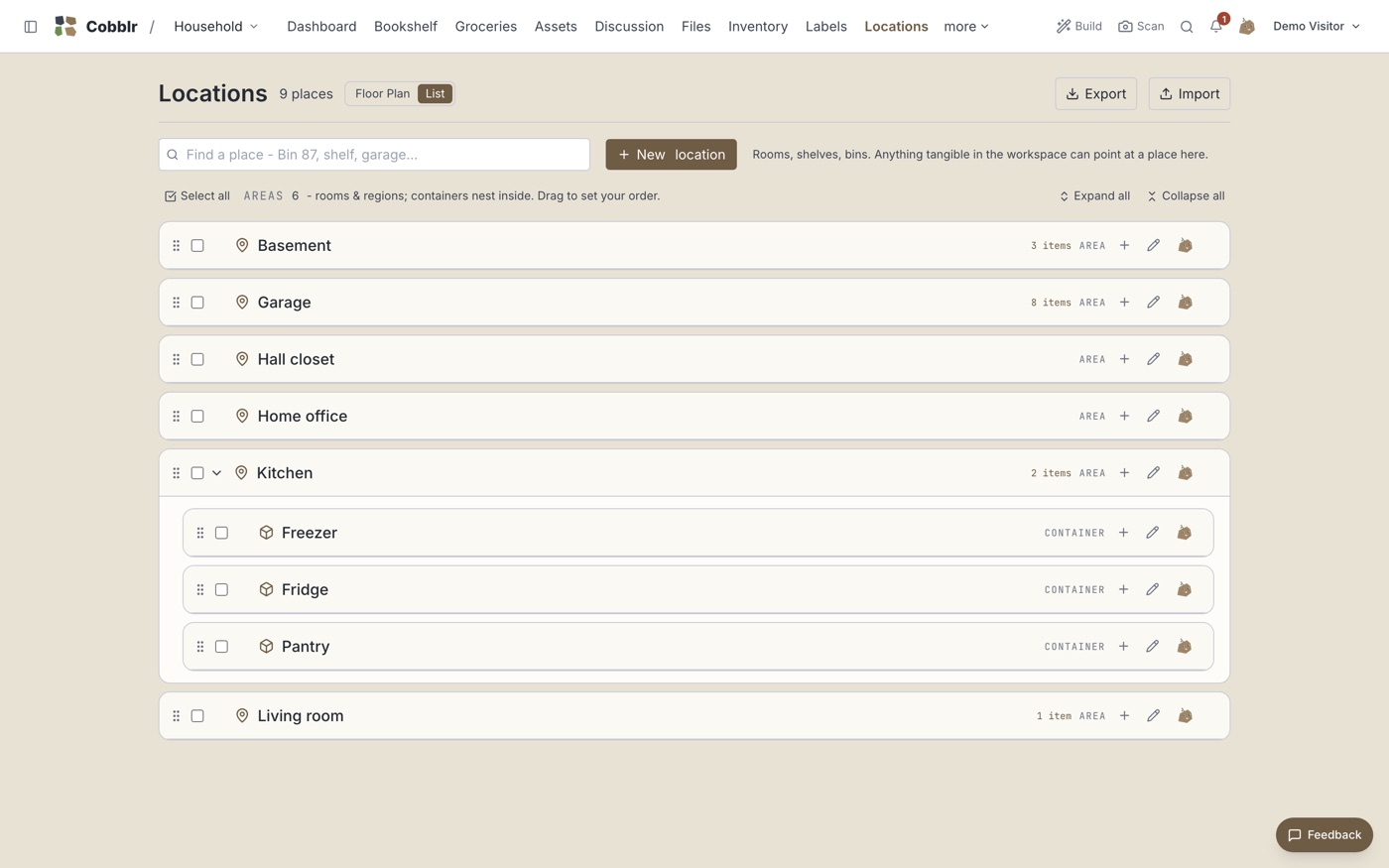Open the more navigation dropdown
The width and height of the screenshot is (1389, 868).
pos(965,27)
